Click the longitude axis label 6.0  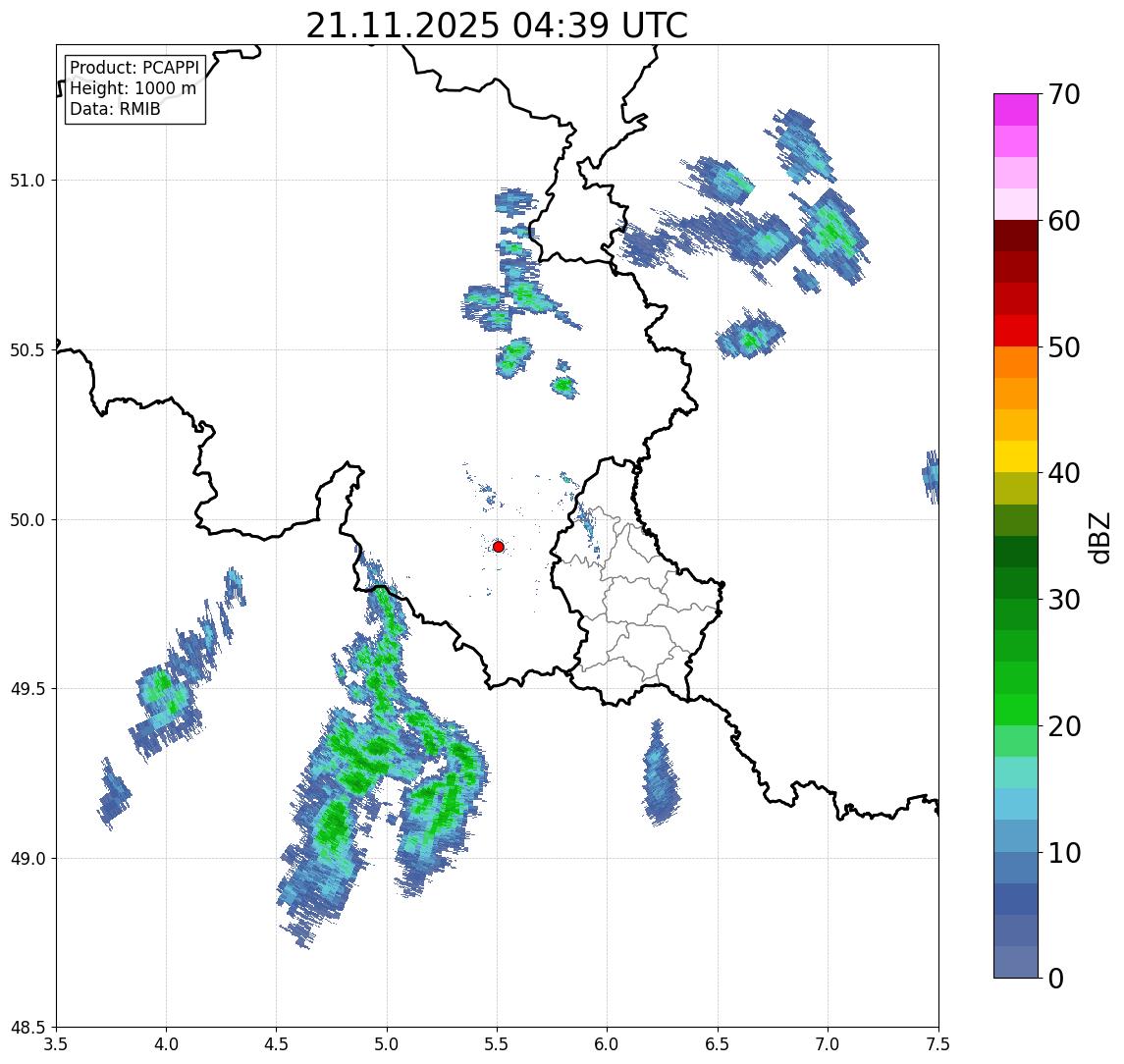(x=608, y=1044)
